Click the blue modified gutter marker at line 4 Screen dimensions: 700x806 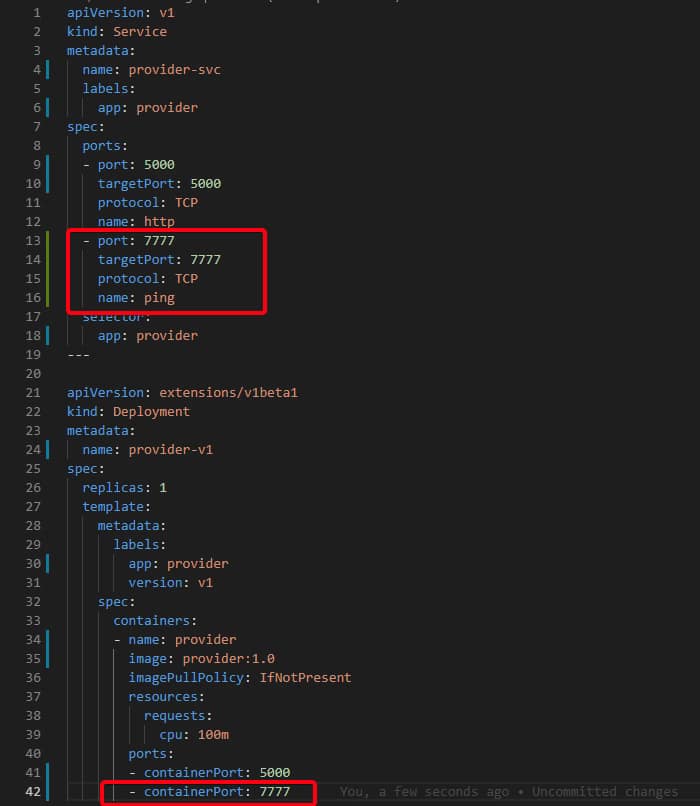pyautogui.click(x=48, y=70)
